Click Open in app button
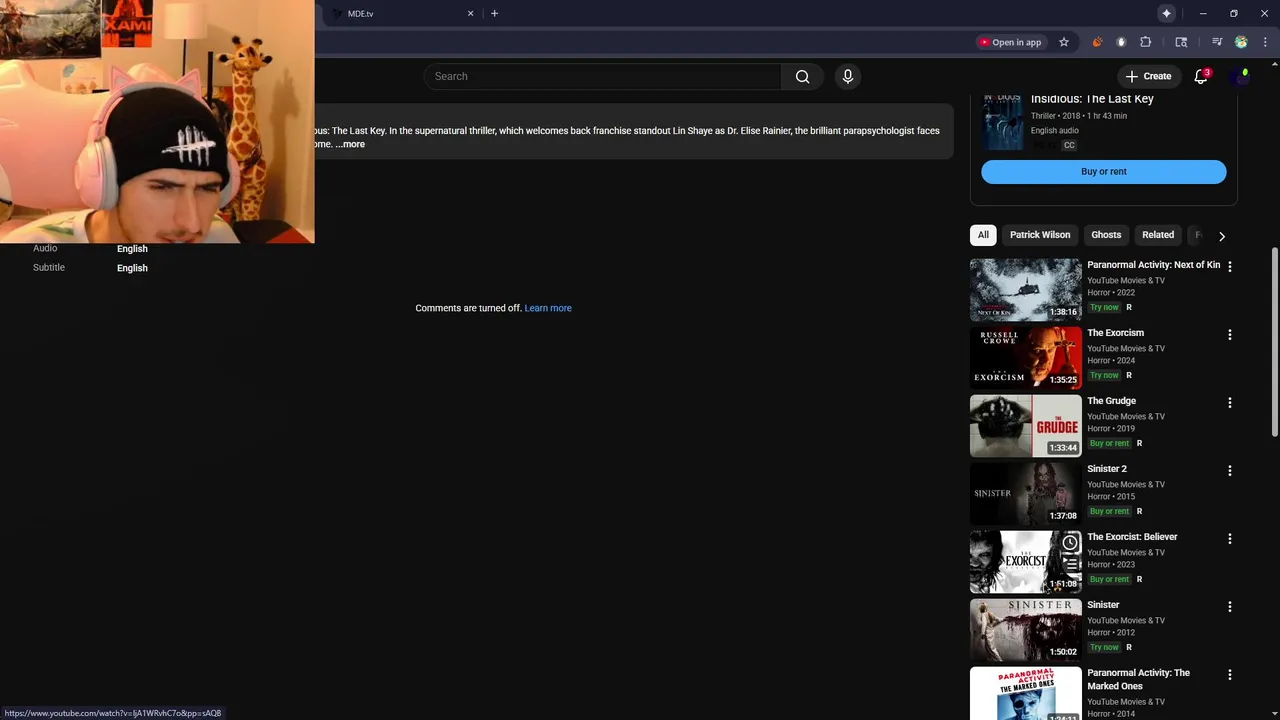 coord(1010,42)
